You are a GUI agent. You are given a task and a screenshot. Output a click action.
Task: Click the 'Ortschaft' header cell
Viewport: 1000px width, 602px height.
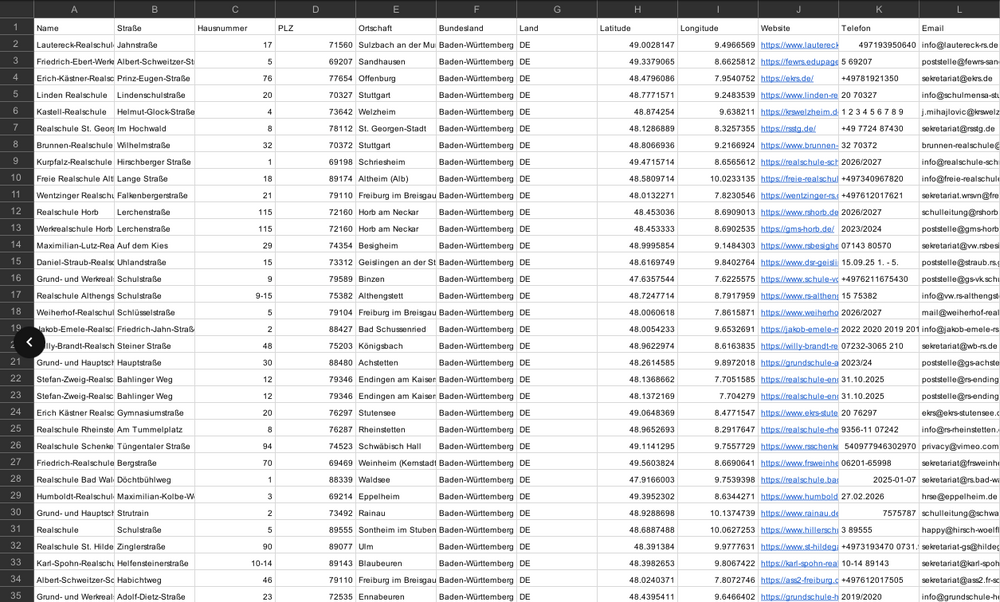point(396,28)
